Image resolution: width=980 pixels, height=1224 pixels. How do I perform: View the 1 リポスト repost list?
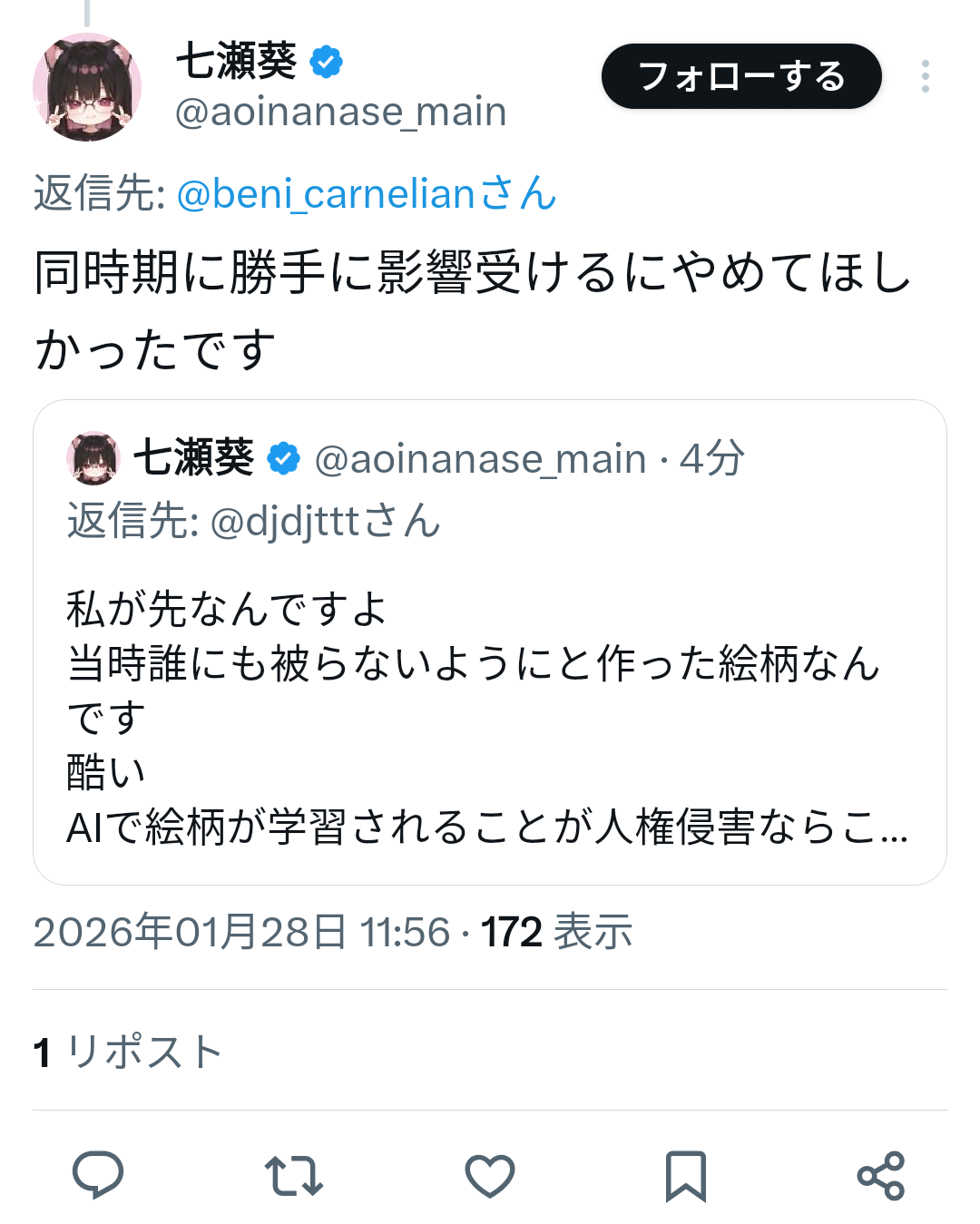coord(128,1053)
